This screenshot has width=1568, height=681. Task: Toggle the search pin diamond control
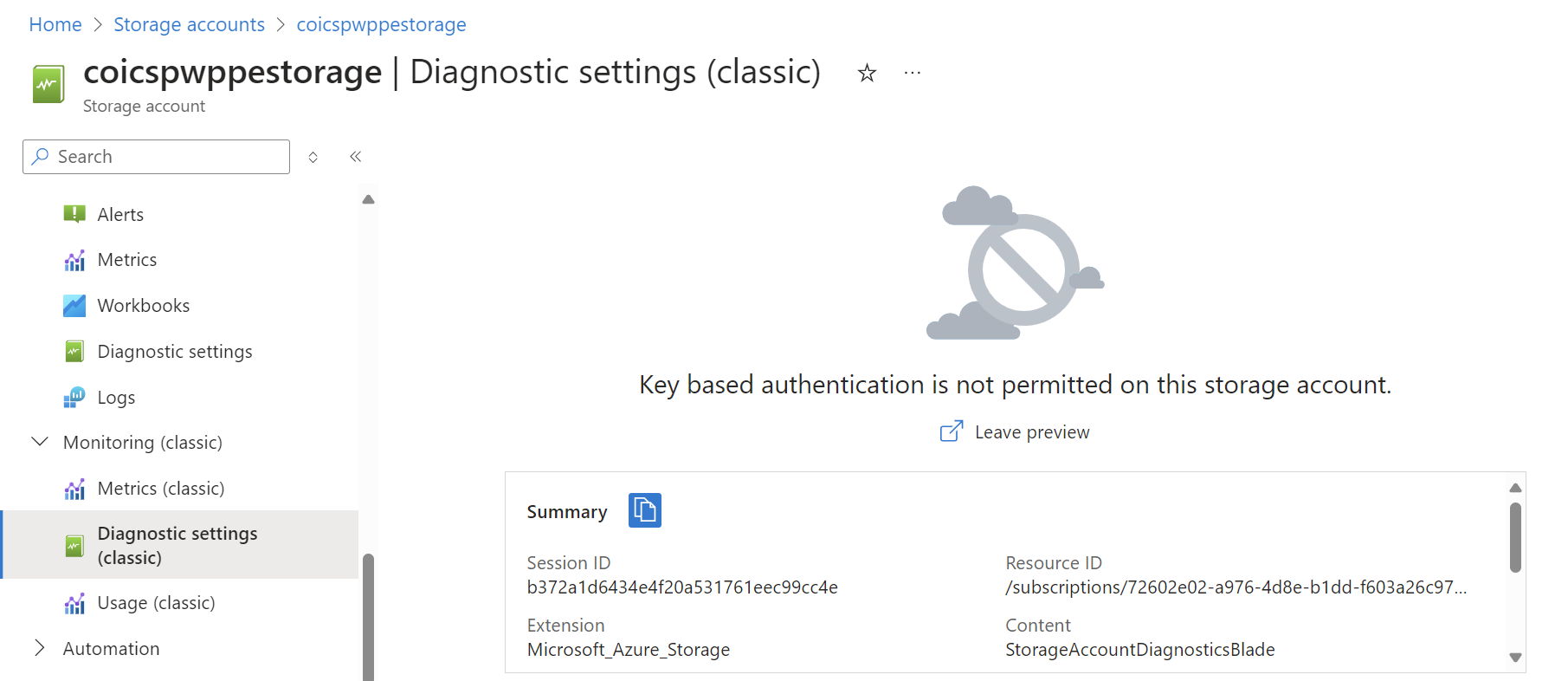coord(313,157)
